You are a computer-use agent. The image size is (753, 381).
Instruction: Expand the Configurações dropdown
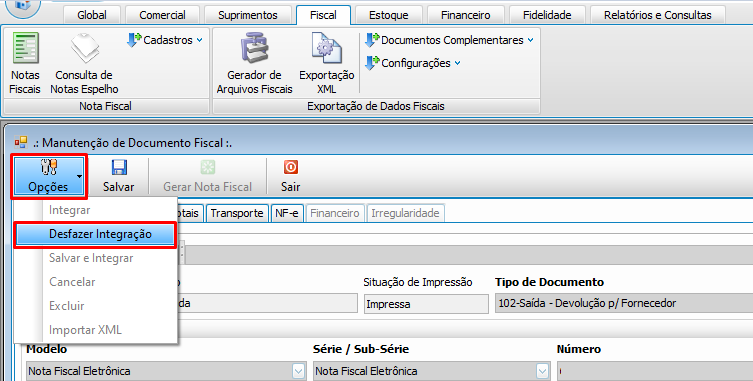413,63
